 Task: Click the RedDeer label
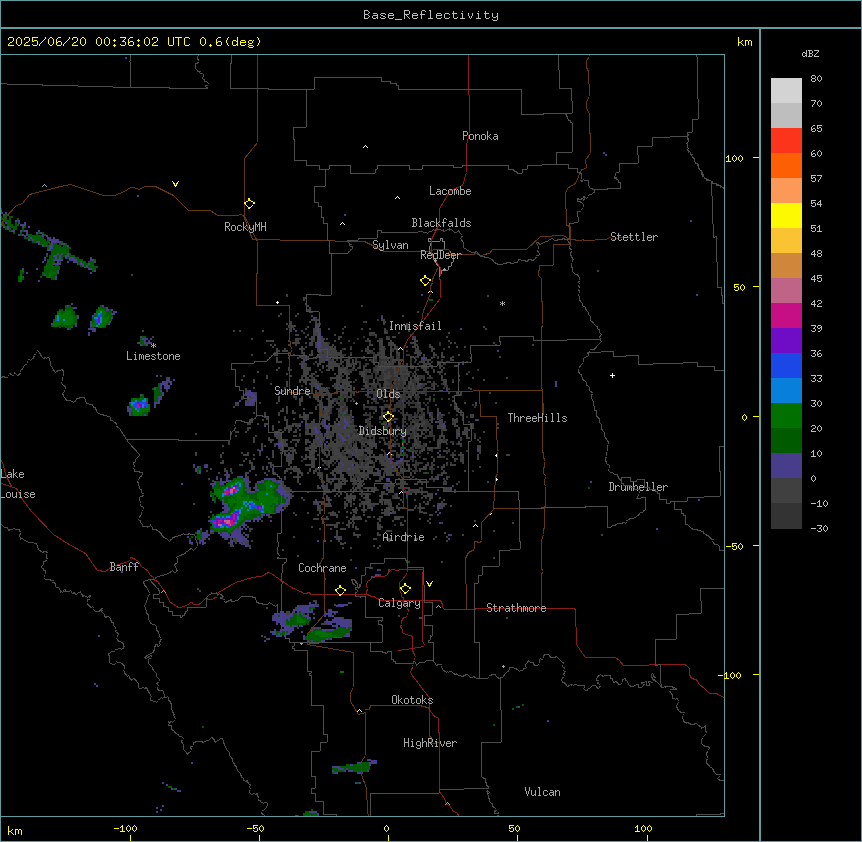click(x=440, y=255)
